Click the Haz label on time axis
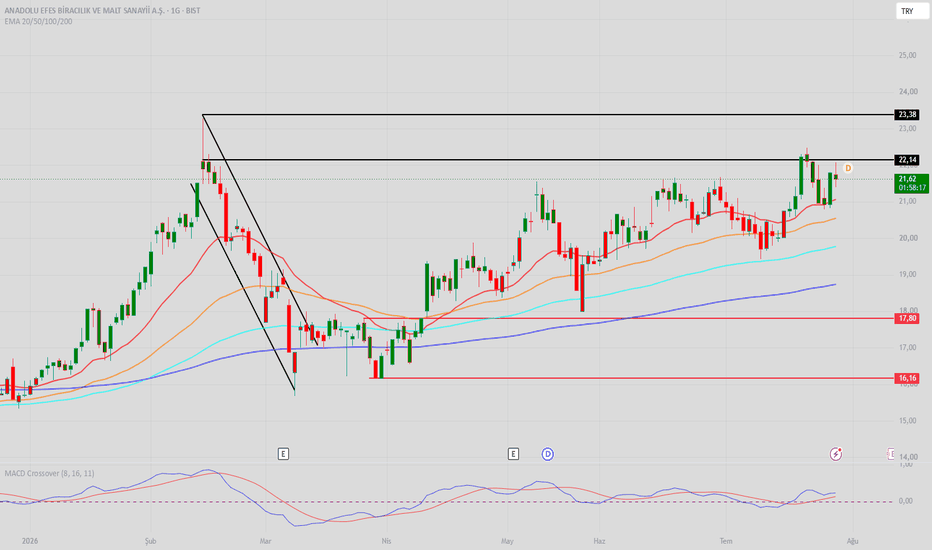 [599, 541]
